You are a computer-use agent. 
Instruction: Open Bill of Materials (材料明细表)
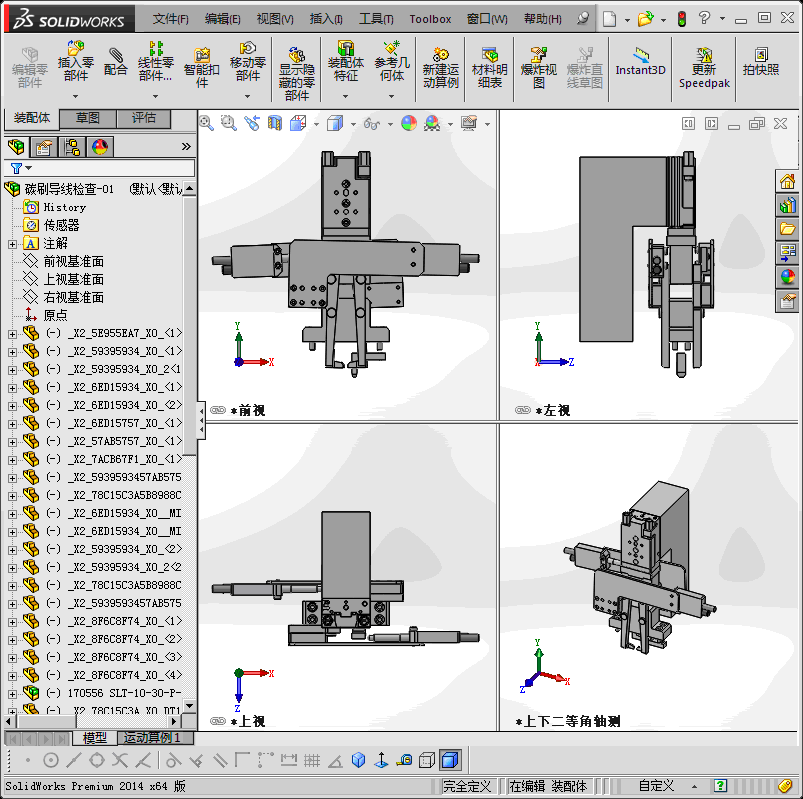coord(490,68)
